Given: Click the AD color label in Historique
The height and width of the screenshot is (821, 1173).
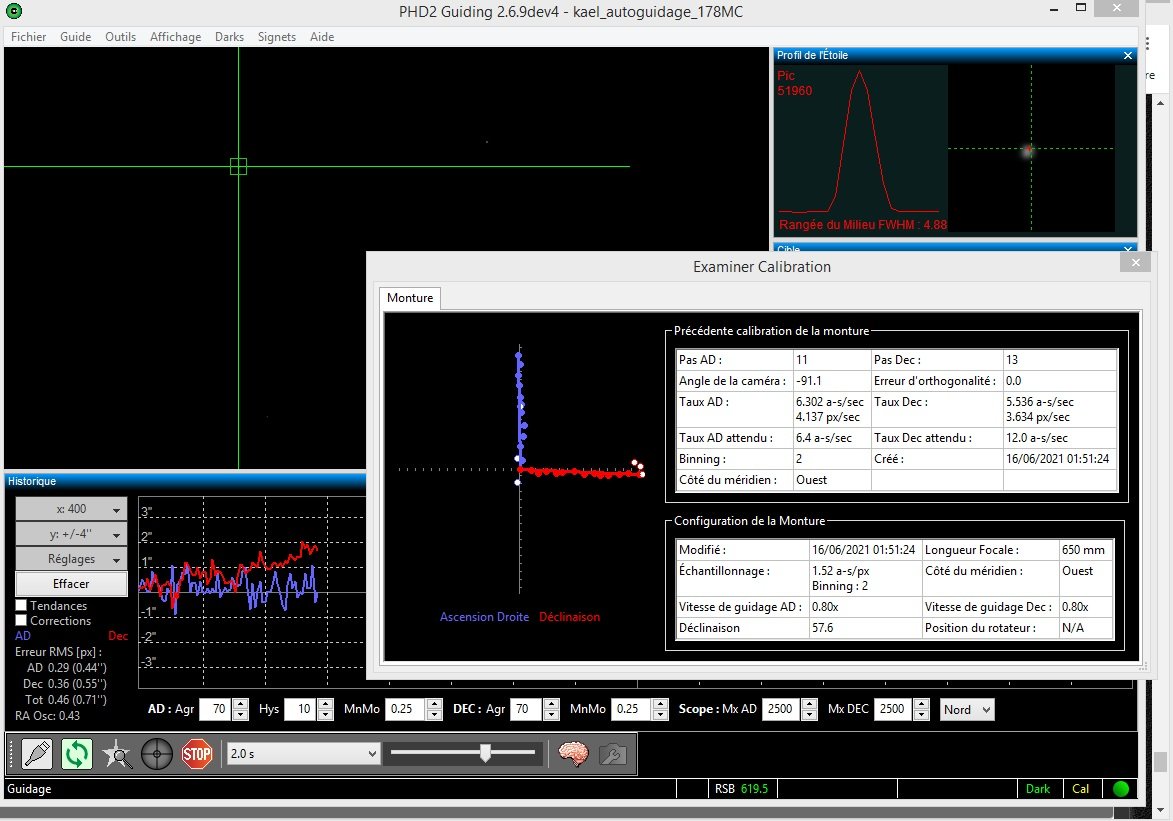Looking at the screenshot, I should 23,635.
